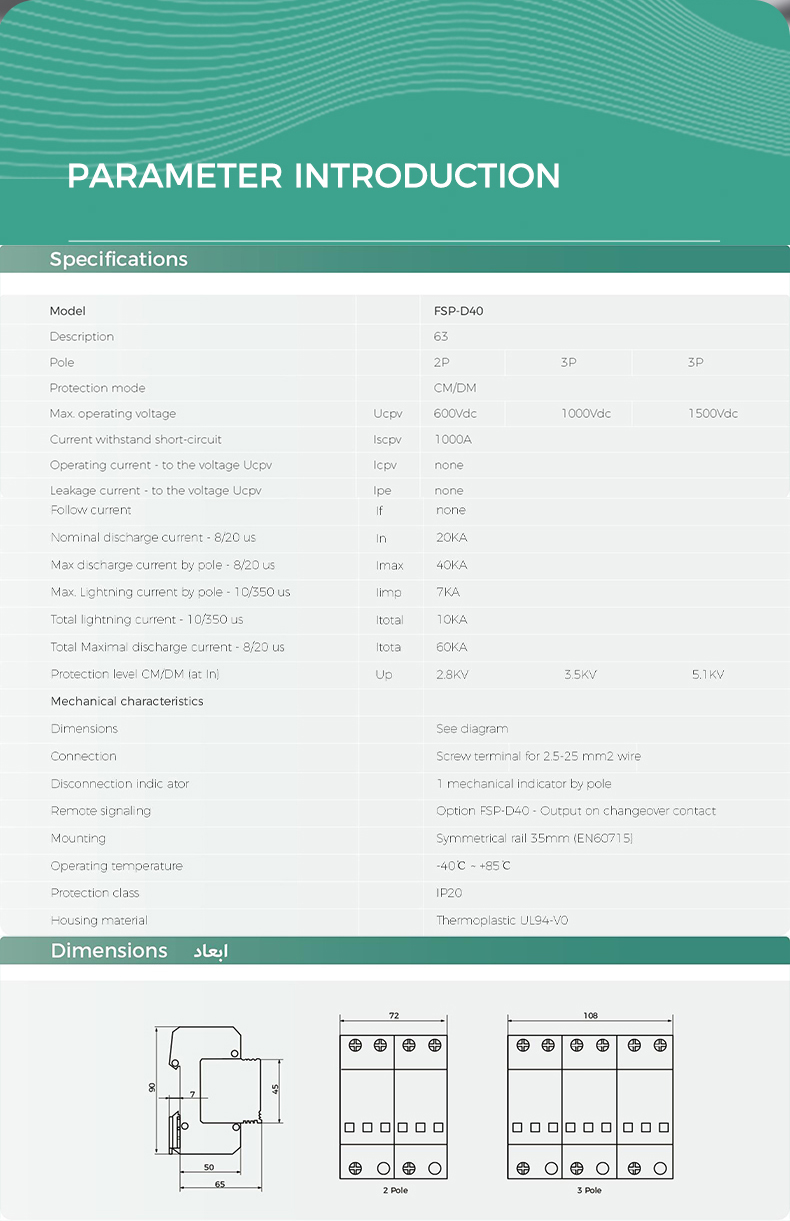Image resolution: width=790 pixels, height=1221 pixels.
Task: Click the FSP-D40 model value
Action: [459, 311]
